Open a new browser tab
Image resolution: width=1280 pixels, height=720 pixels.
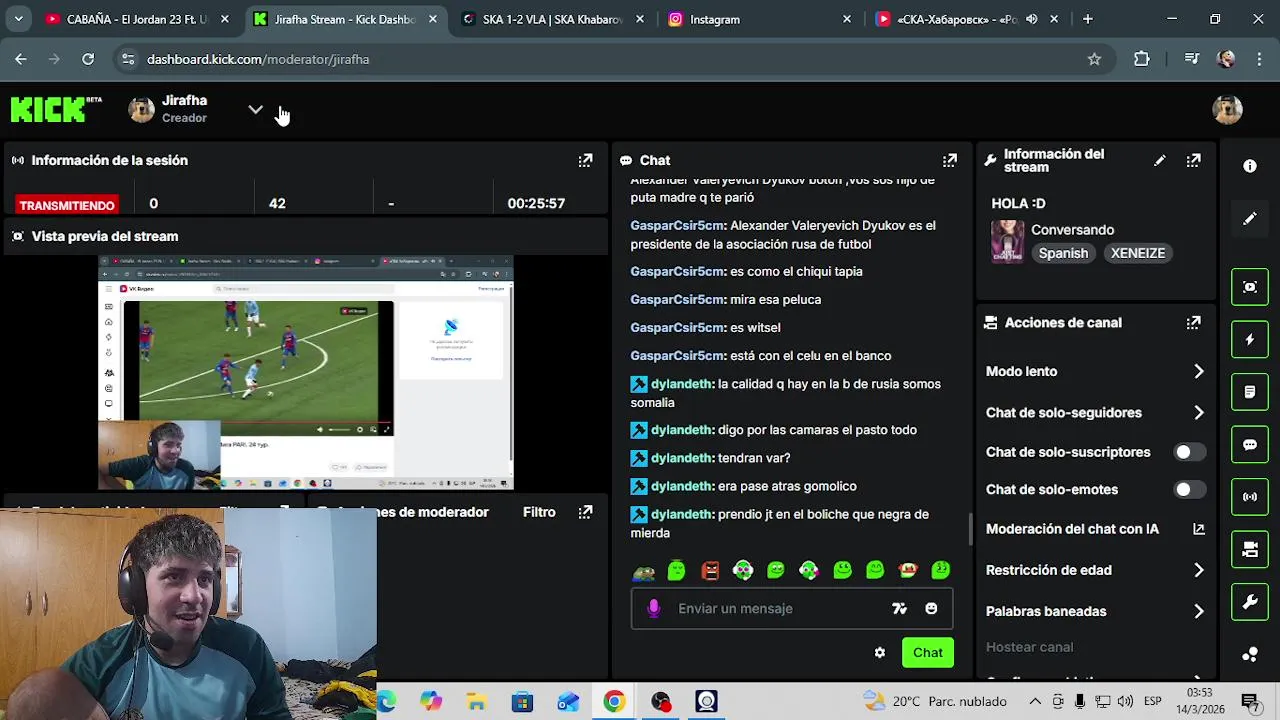(1088, 19)
